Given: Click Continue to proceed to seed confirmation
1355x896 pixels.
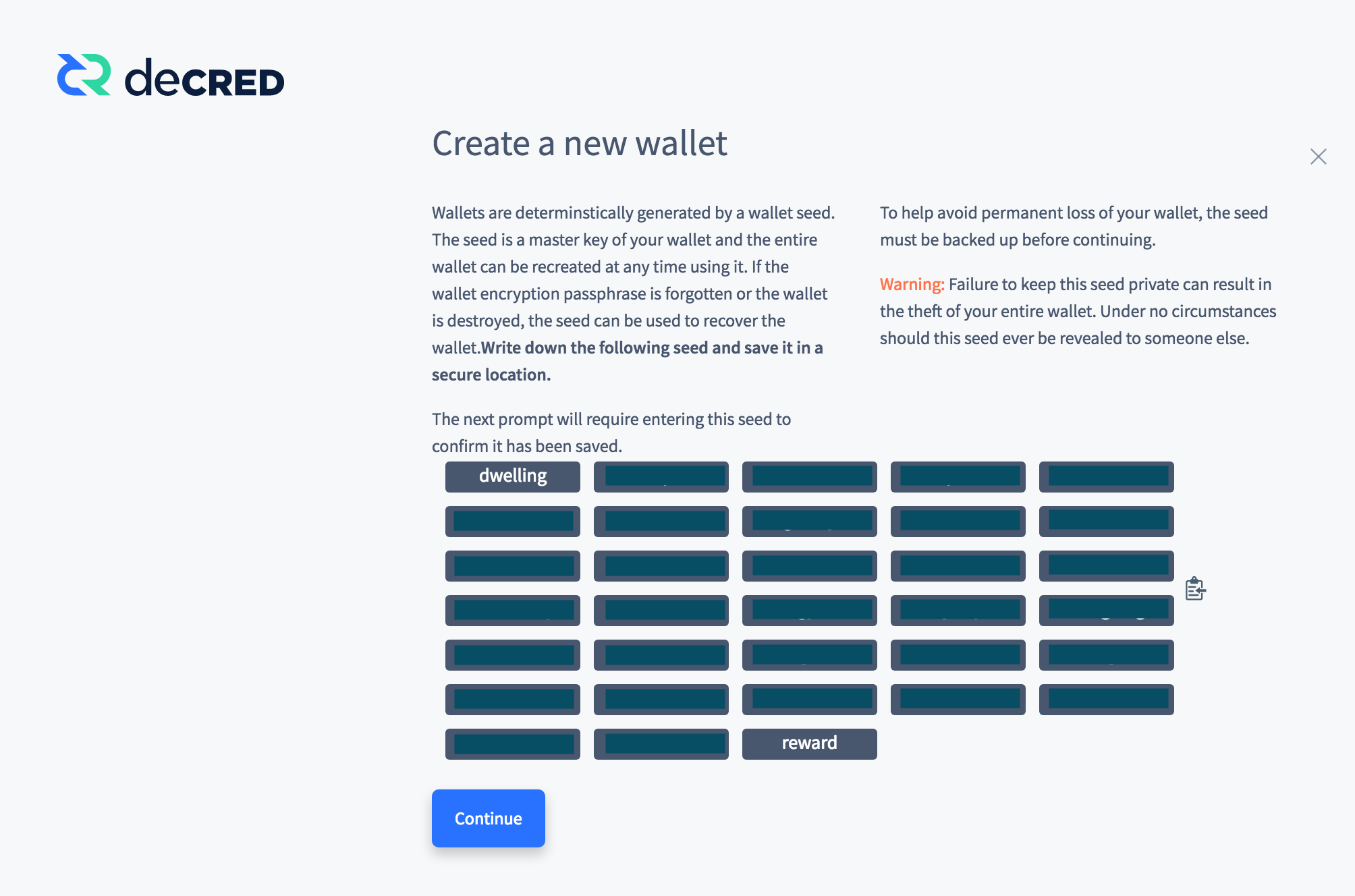Looking at the screenshot, I should click(488, 818).
